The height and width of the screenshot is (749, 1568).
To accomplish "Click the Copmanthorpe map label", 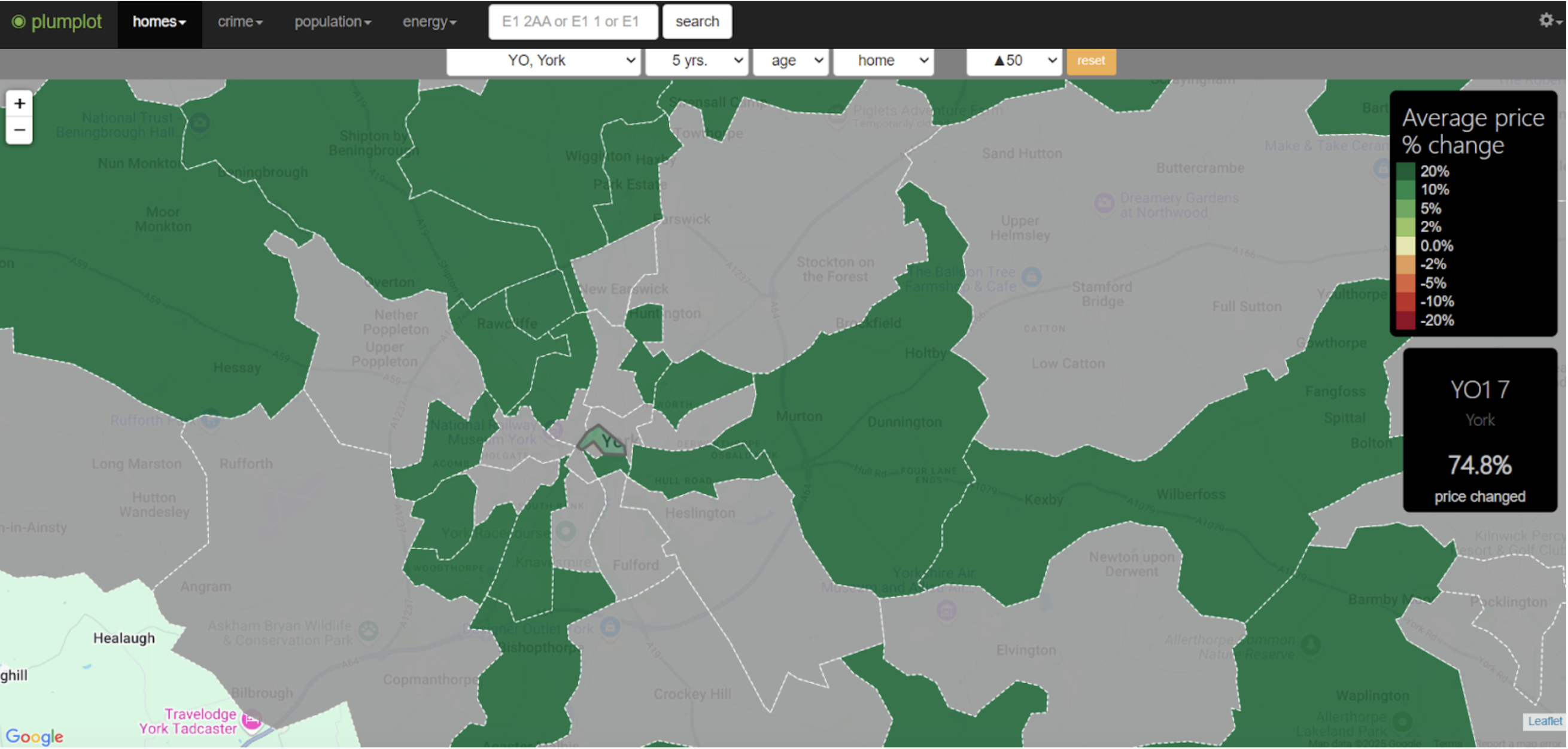I will click(x=430, y=680).
